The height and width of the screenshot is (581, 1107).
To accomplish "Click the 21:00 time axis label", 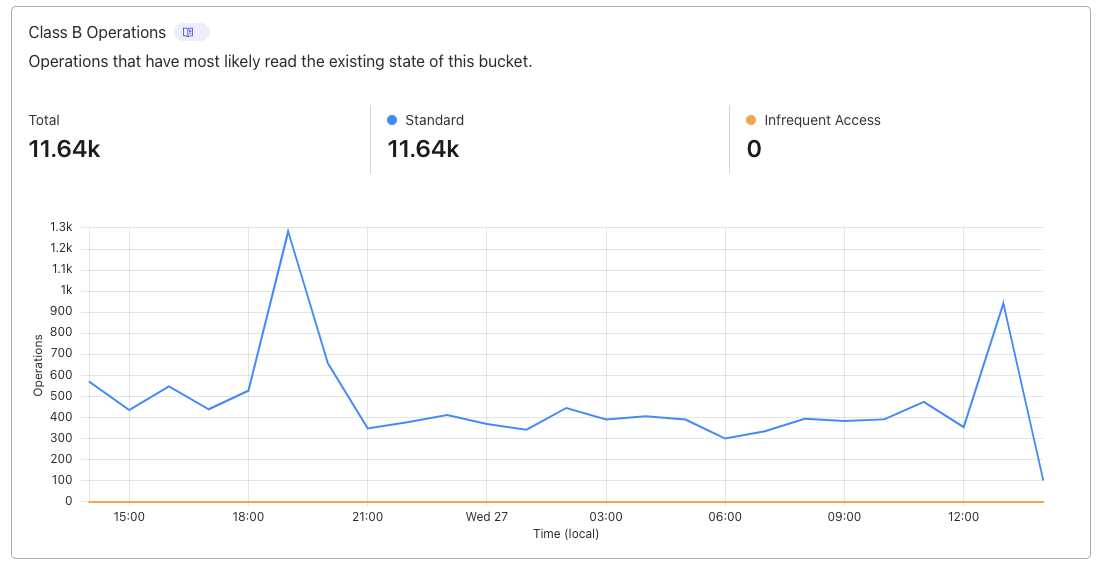I will [x=367, y=517].
